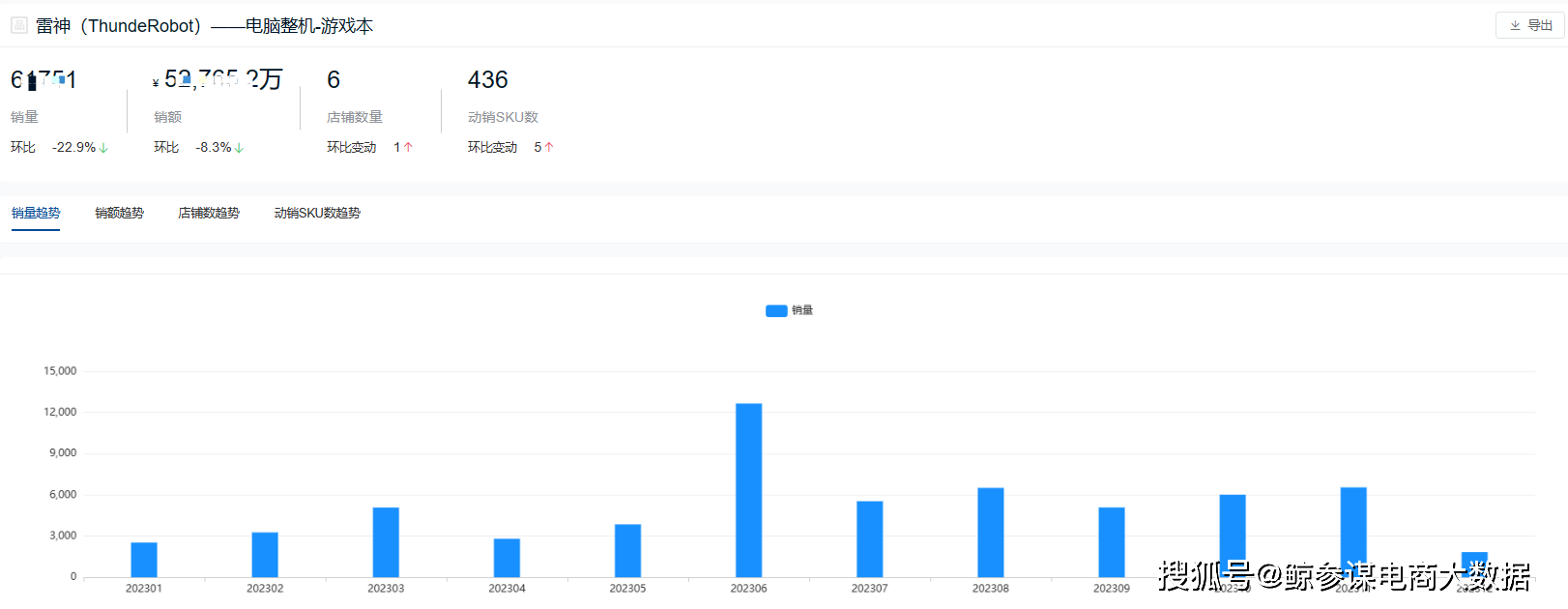Click the 202309 x-axis label
Image resolution: width=1568 pixels, height=609 pixels.
point(1112,589)
